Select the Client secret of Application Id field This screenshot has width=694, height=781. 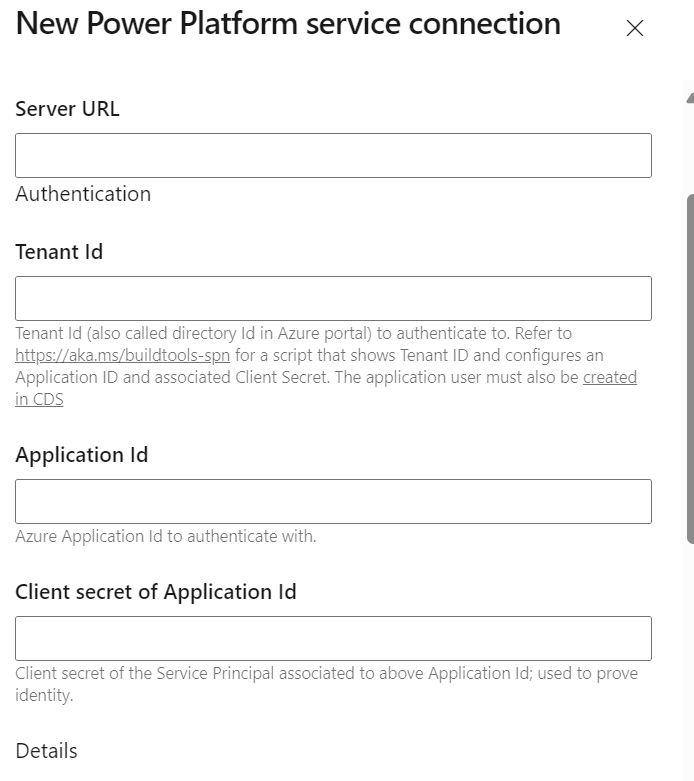333,639
